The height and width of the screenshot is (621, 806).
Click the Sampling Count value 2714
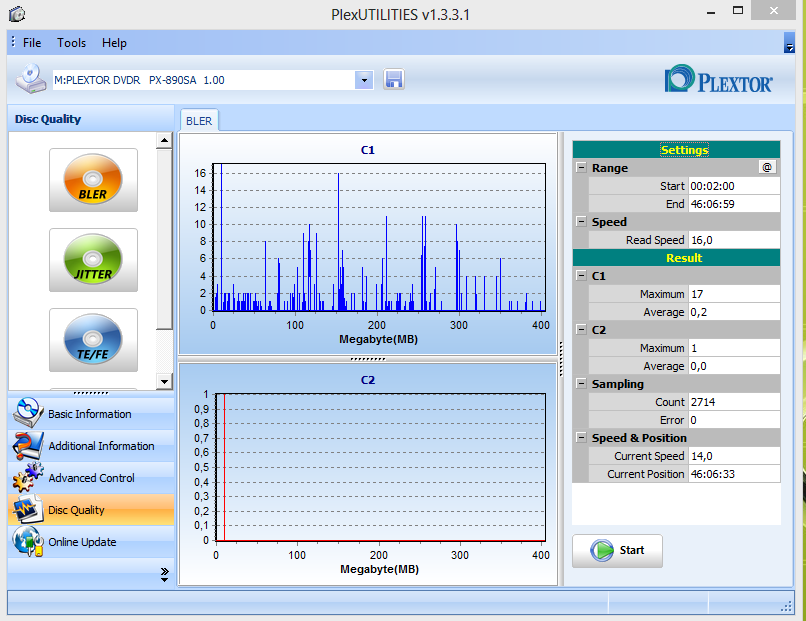click(x=734, y=401)
